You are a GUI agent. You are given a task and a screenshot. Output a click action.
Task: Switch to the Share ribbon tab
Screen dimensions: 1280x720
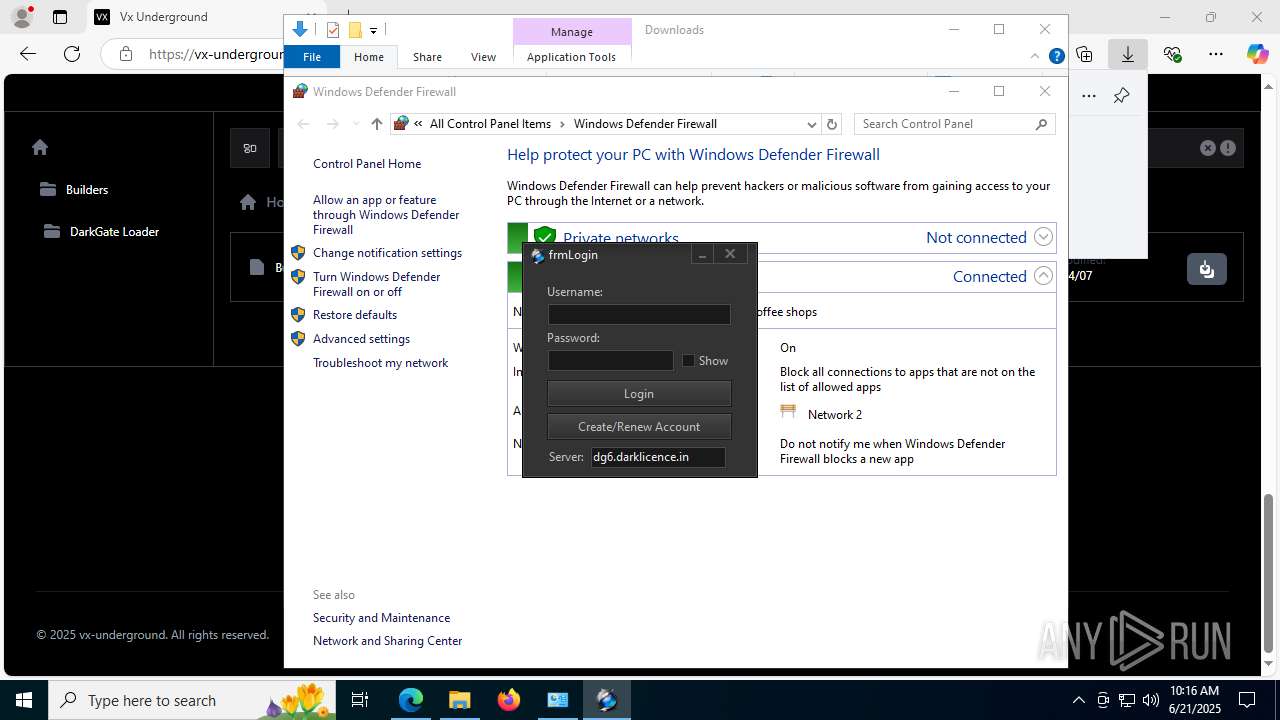point(427,57)
